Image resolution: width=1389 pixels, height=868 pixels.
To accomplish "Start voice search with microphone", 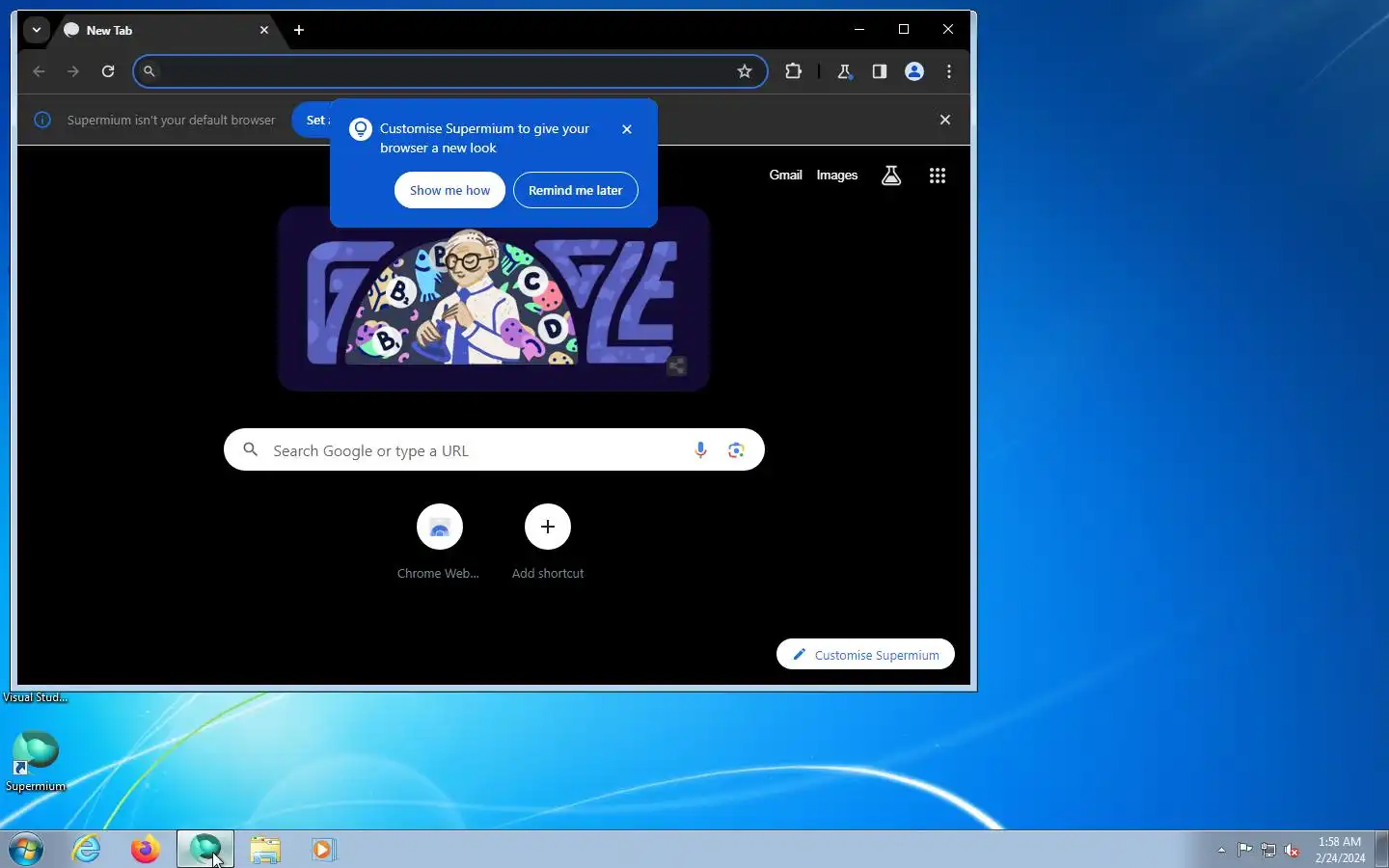I will pos(701,450).
